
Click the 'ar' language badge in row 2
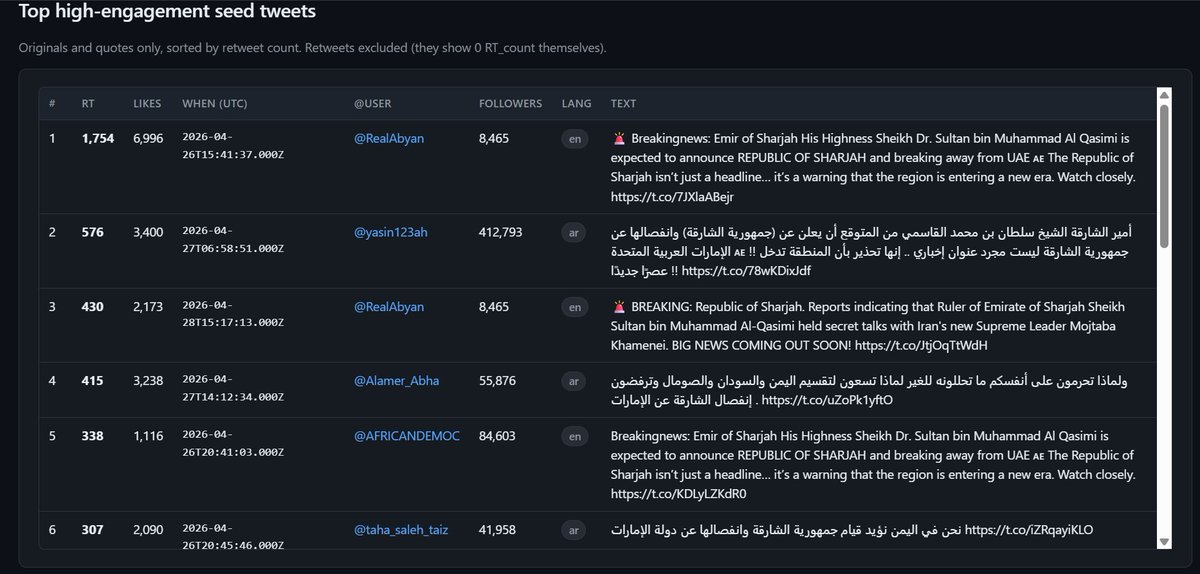click(x=574, y=233)
